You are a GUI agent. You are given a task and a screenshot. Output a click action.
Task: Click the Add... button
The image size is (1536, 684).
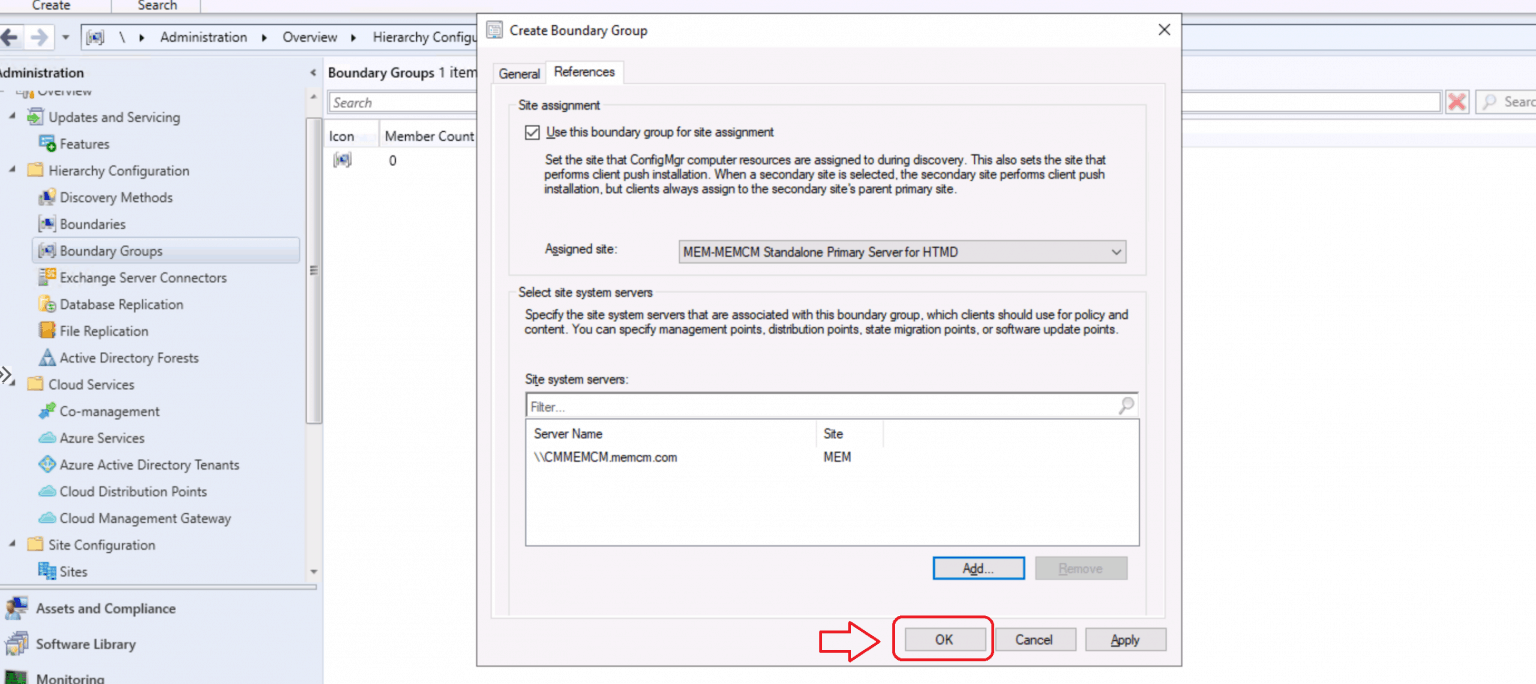point(978,569)
